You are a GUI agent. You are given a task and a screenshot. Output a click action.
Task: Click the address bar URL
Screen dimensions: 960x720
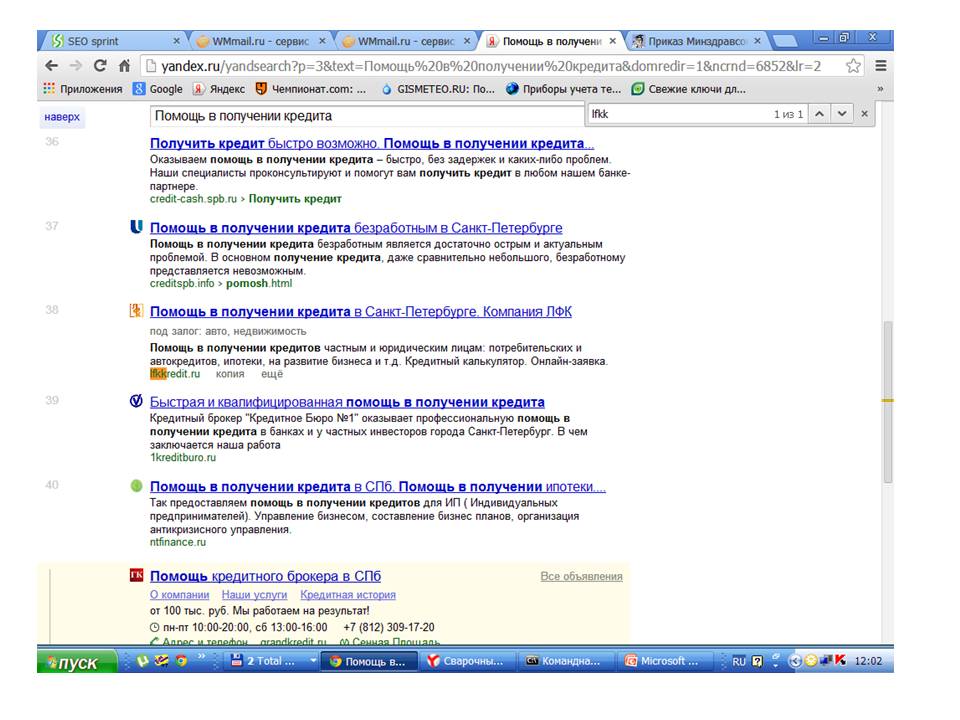(490, 66)
